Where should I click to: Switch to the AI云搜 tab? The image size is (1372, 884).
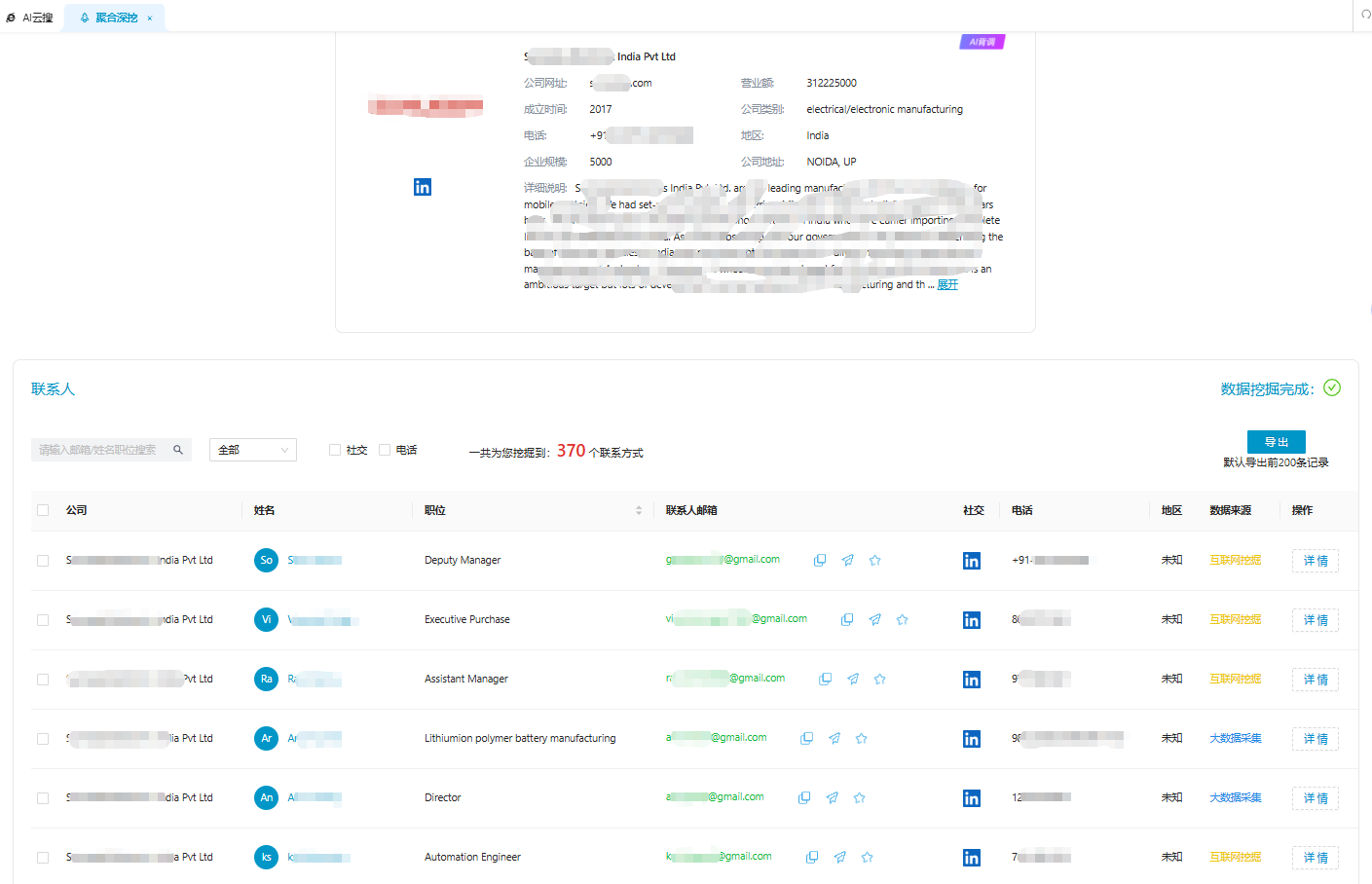tap(31, 18)
